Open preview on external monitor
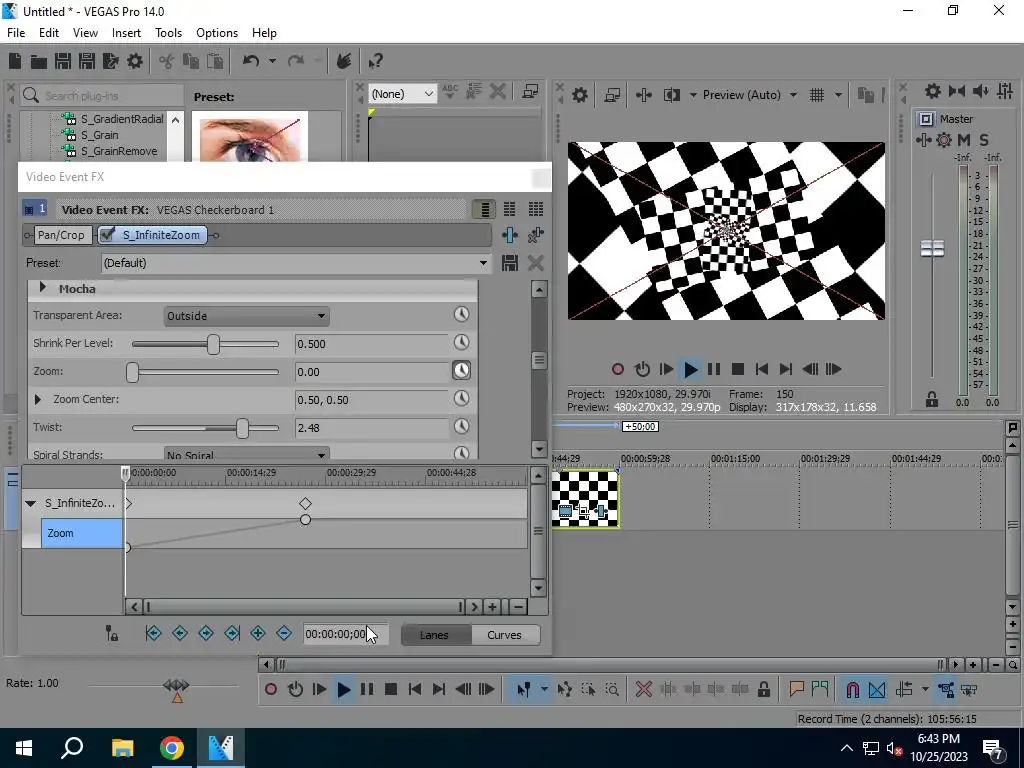Screen dimensions: 1024x768 click(x=612, y=95)
